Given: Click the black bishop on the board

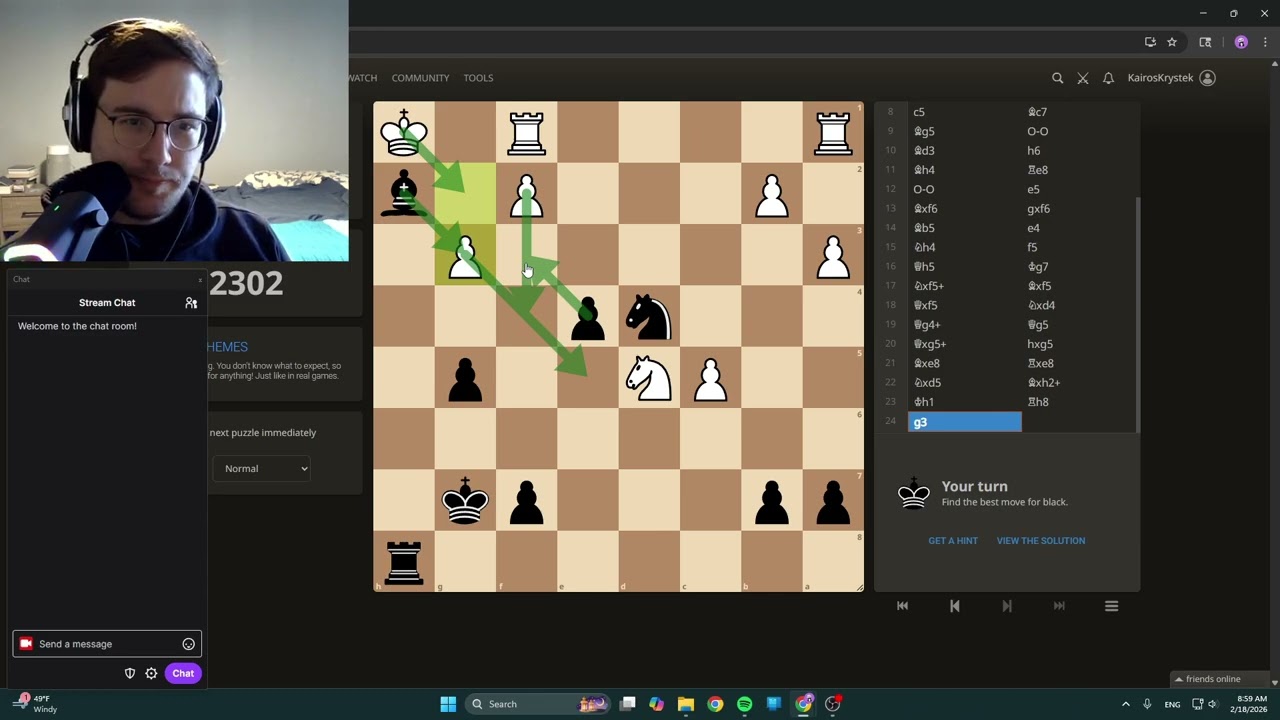Looking at the screenshot, I should 404,194.
